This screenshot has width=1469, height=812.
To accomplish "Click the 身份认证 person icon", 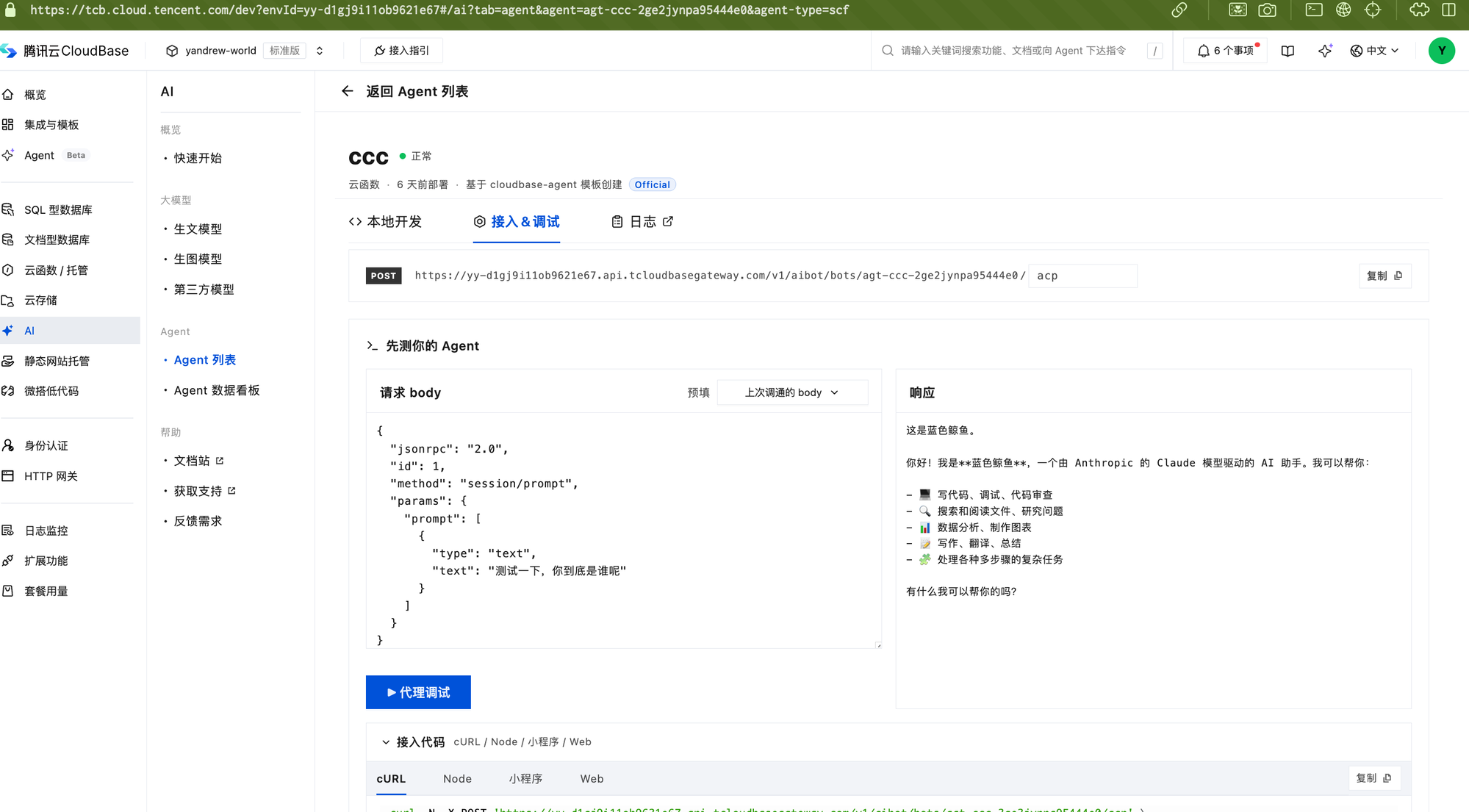I will pyautogui.click(x=8, y=445).
